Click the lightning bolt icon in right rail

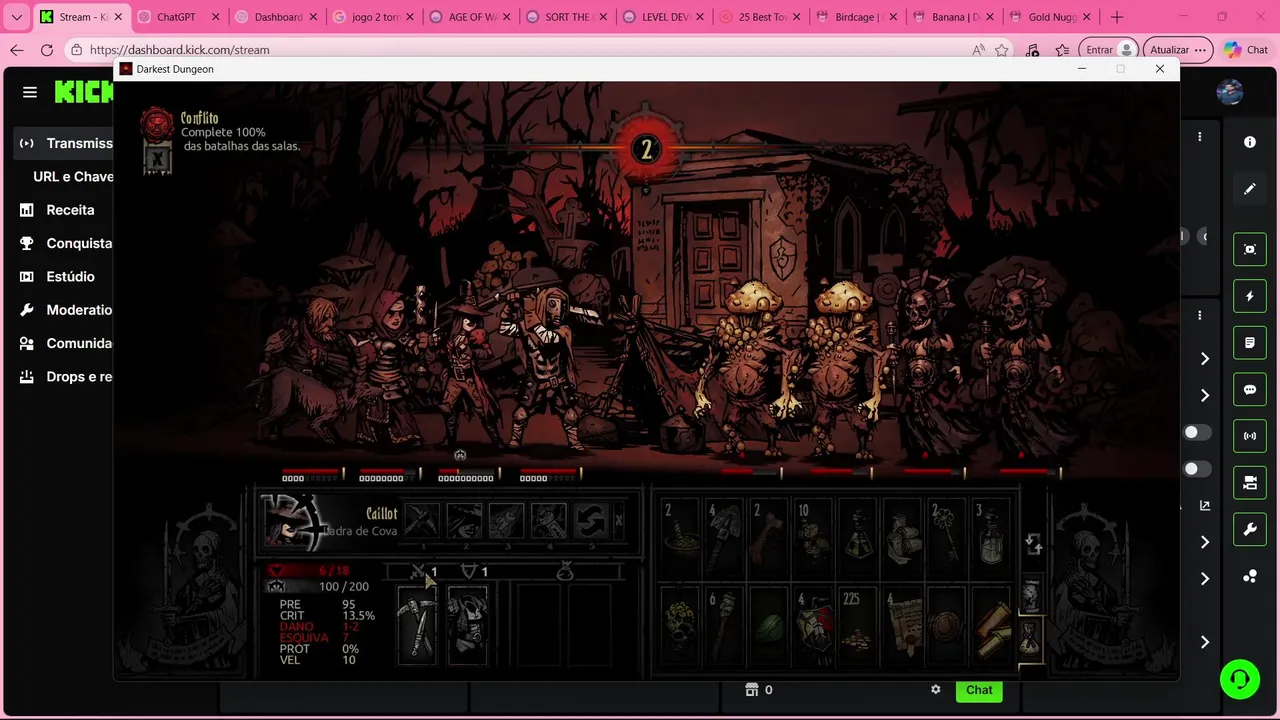click(x=1249, y=296)
